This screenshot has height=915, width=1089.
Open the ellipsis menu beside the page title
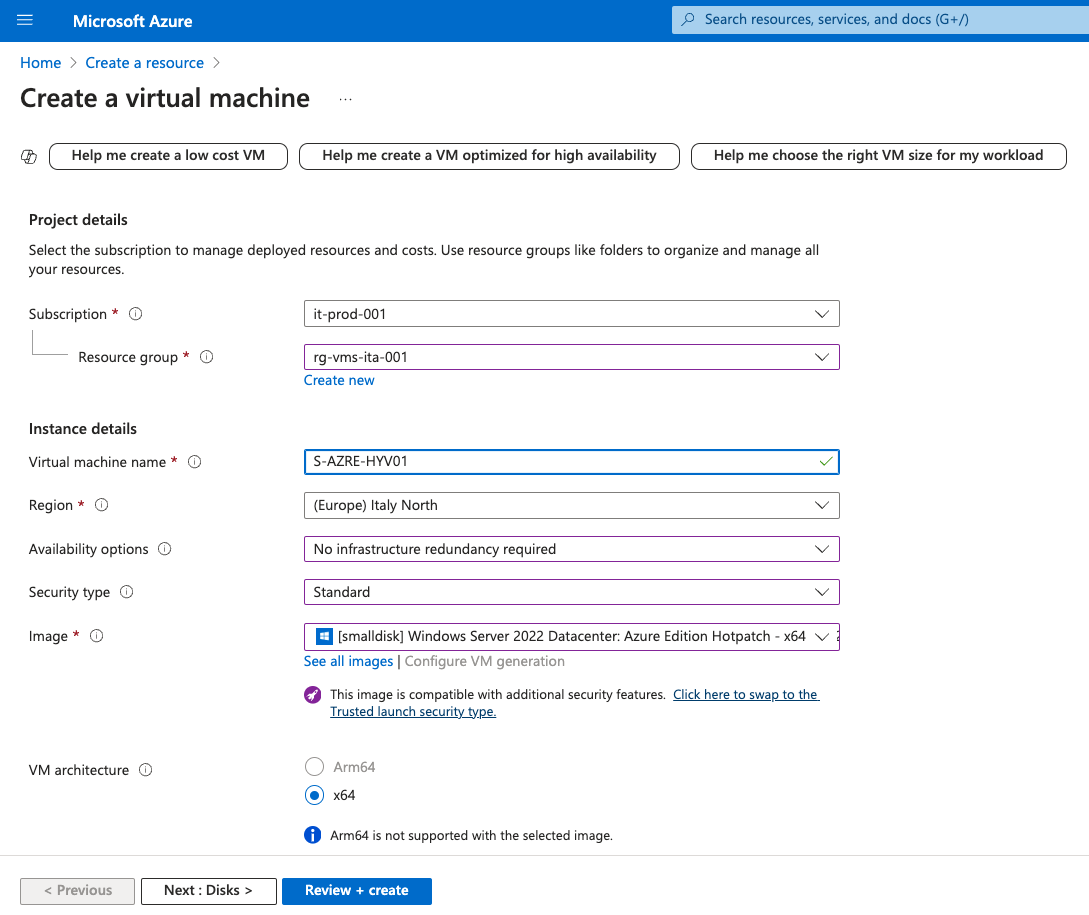tap(345, 98)
